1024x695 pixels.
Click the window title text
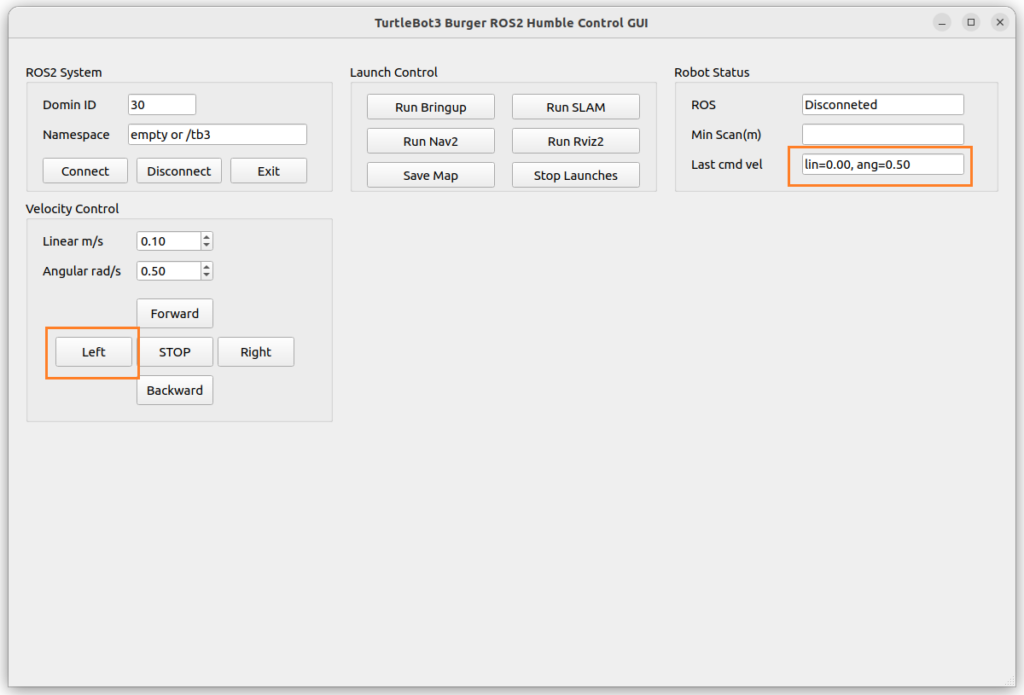511,23
